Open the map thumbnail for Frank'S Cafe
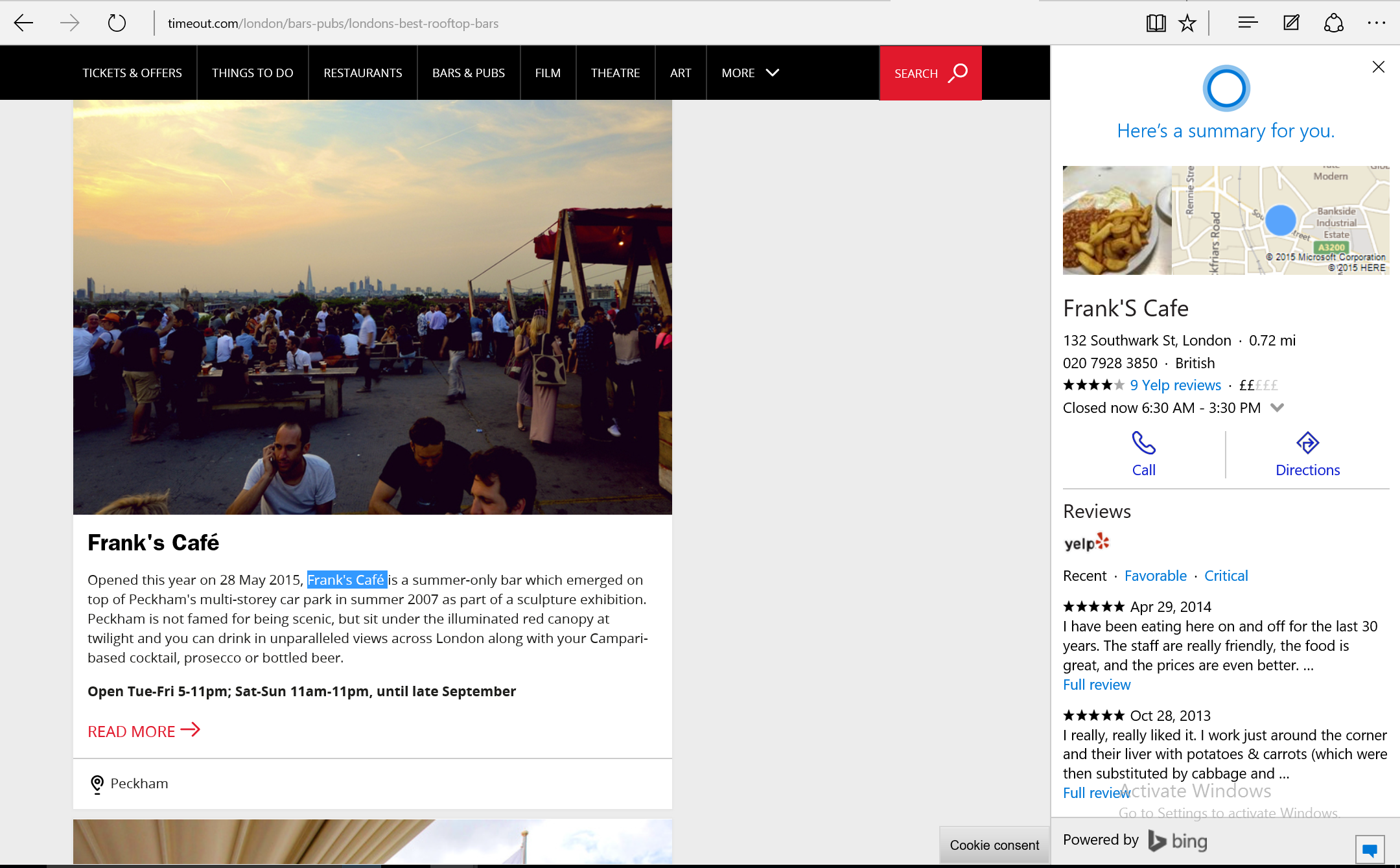The width and height of the screenshot is (1400, 868). click(1280, 220)
